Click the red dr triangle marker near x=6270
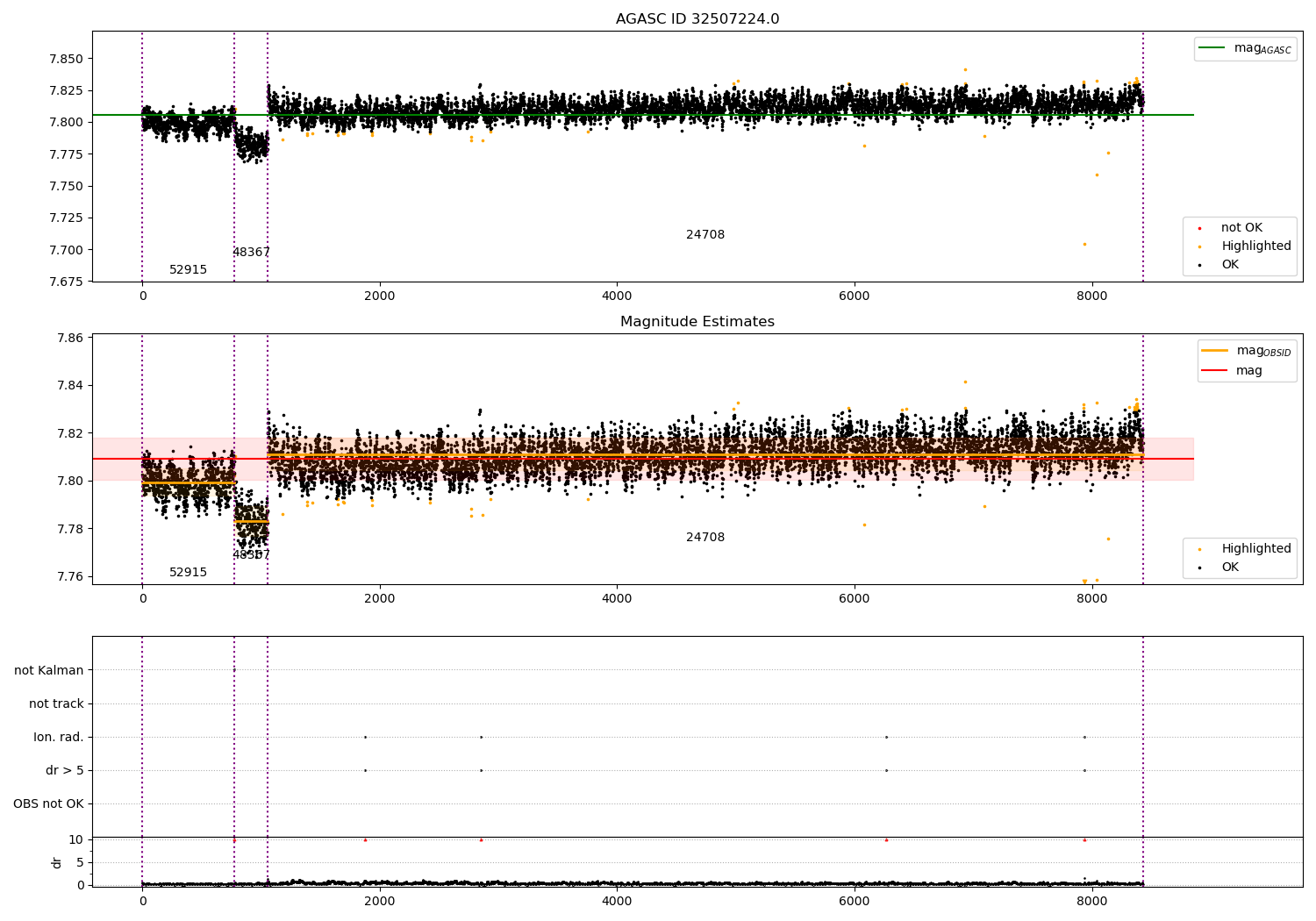The height and width of the screenshot is (921, 1316). [x=886, y=839]
